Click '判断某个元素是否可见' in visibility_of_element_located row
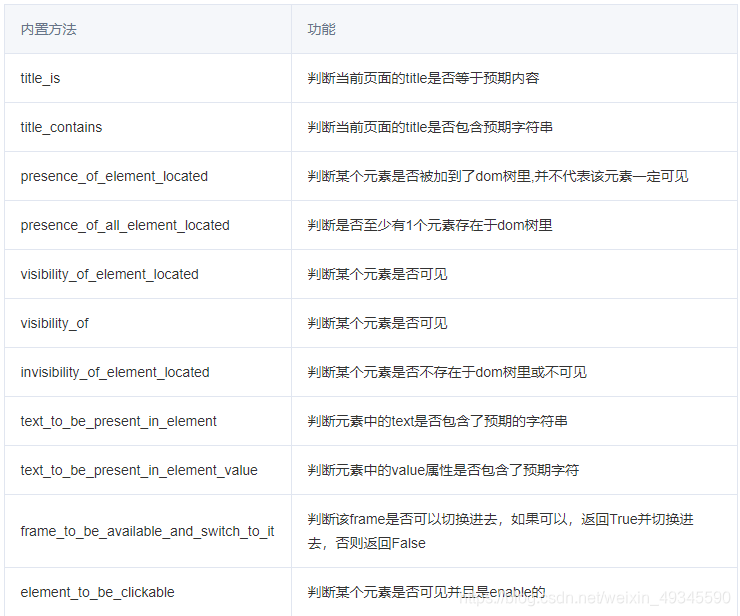Screen dimensions: 740x616 pos(377,275)
